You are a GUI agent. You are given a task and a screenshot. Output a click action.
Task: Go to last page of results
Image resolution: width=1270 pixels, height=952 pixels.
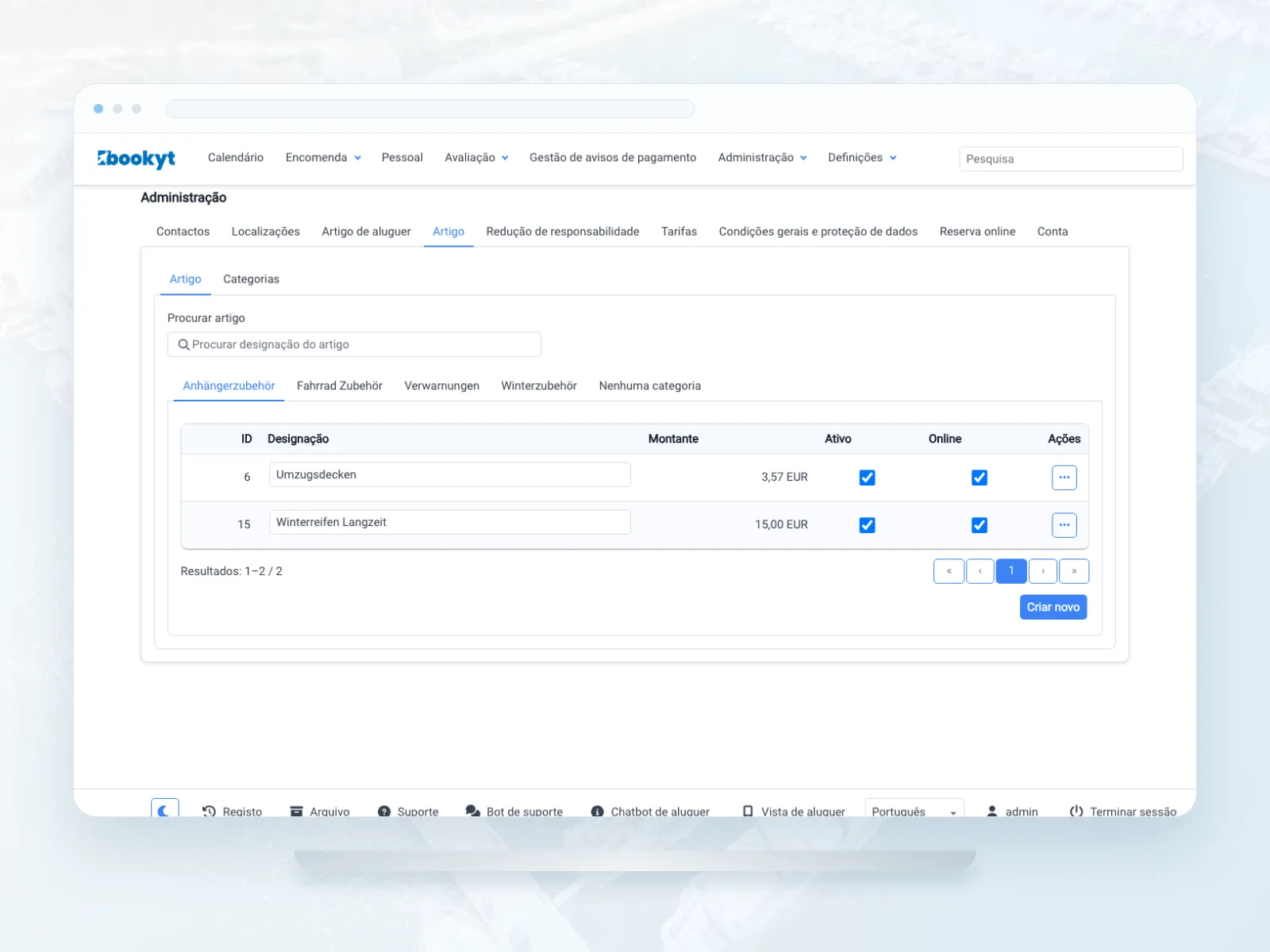[1074, 571]
